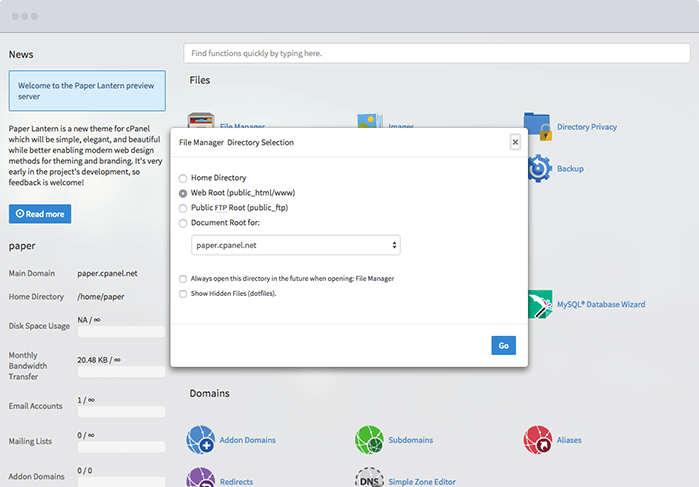Click the Directory Privacy link text

(586, 127)
